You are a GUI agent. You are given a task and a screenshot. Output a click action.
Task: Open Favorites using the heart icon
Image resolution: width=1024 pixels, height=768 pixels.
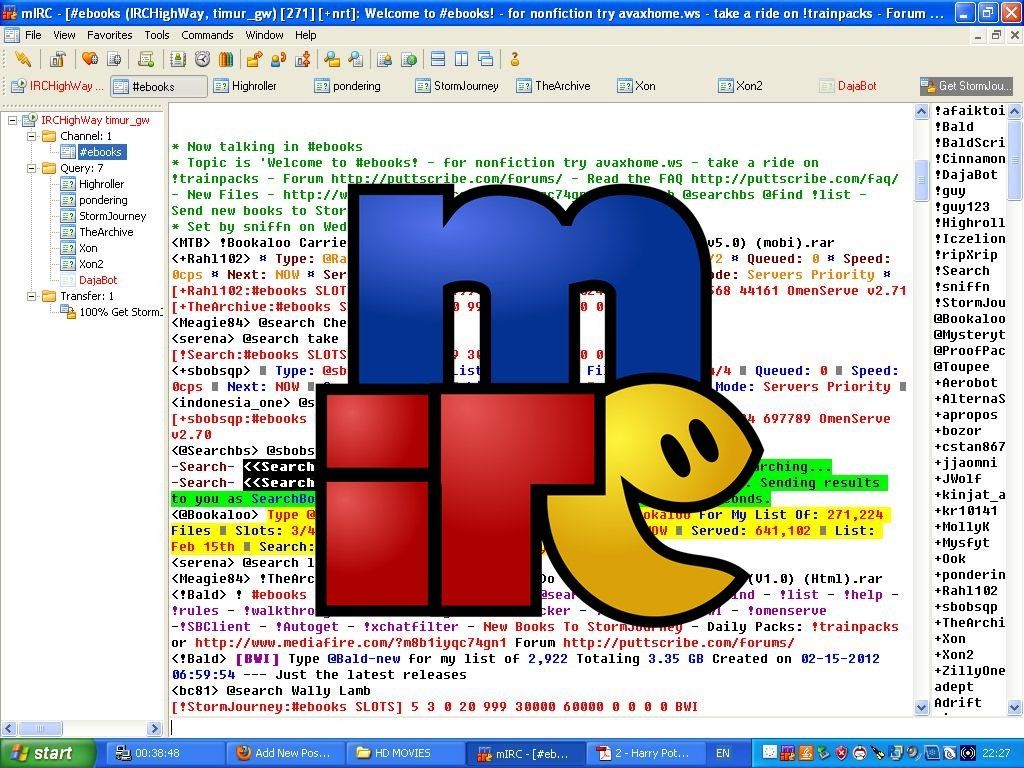(x=89, y=59)
